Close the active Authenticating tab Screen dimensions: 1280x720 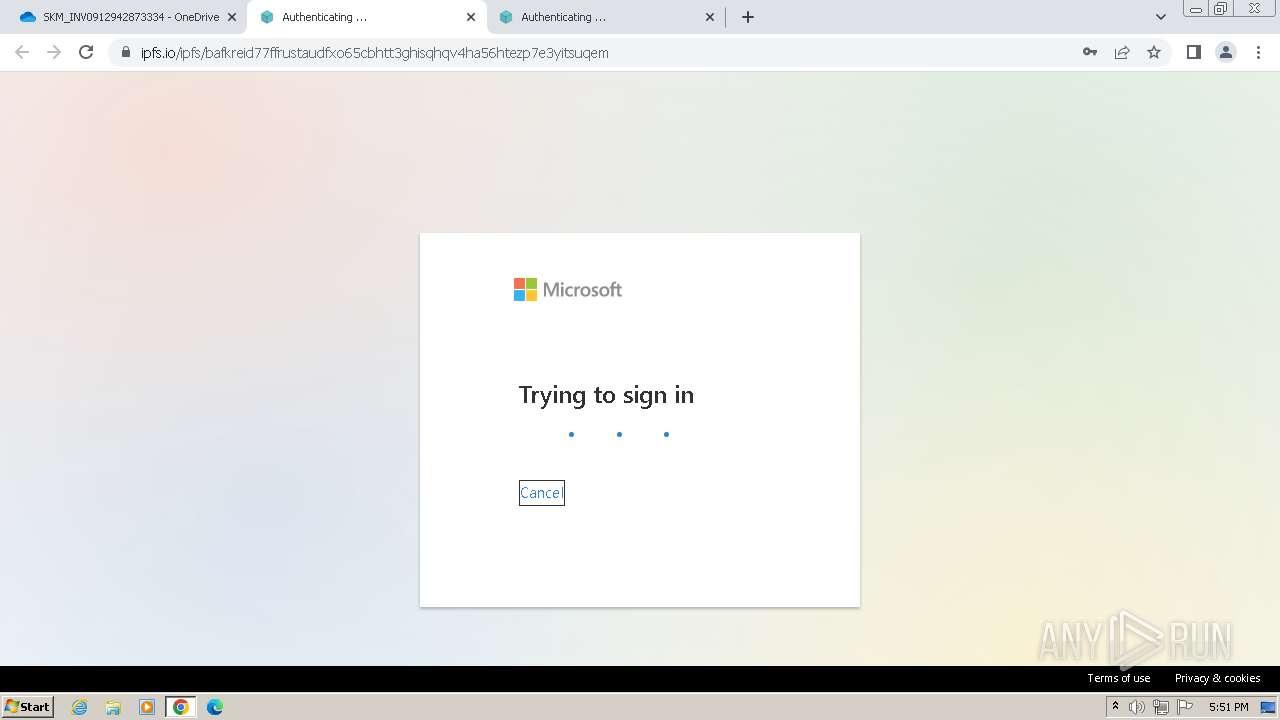[x=471, y=17]
